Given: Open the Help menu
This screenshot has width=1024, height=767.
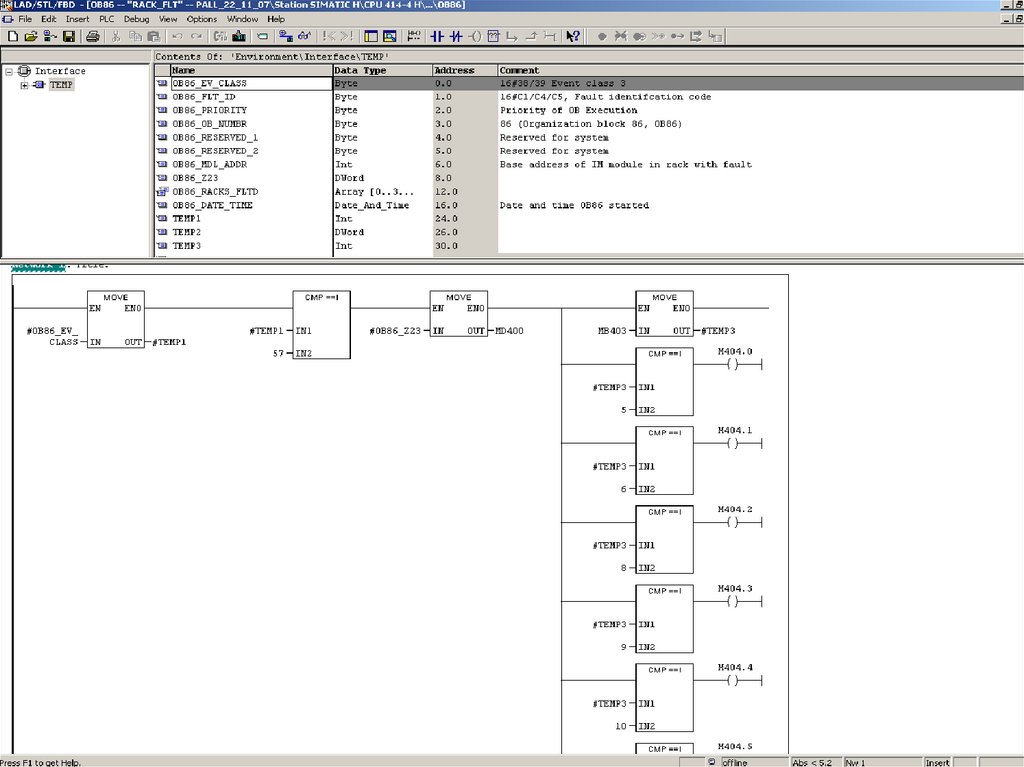Looking at the screenshot, I should click(276, 19).
